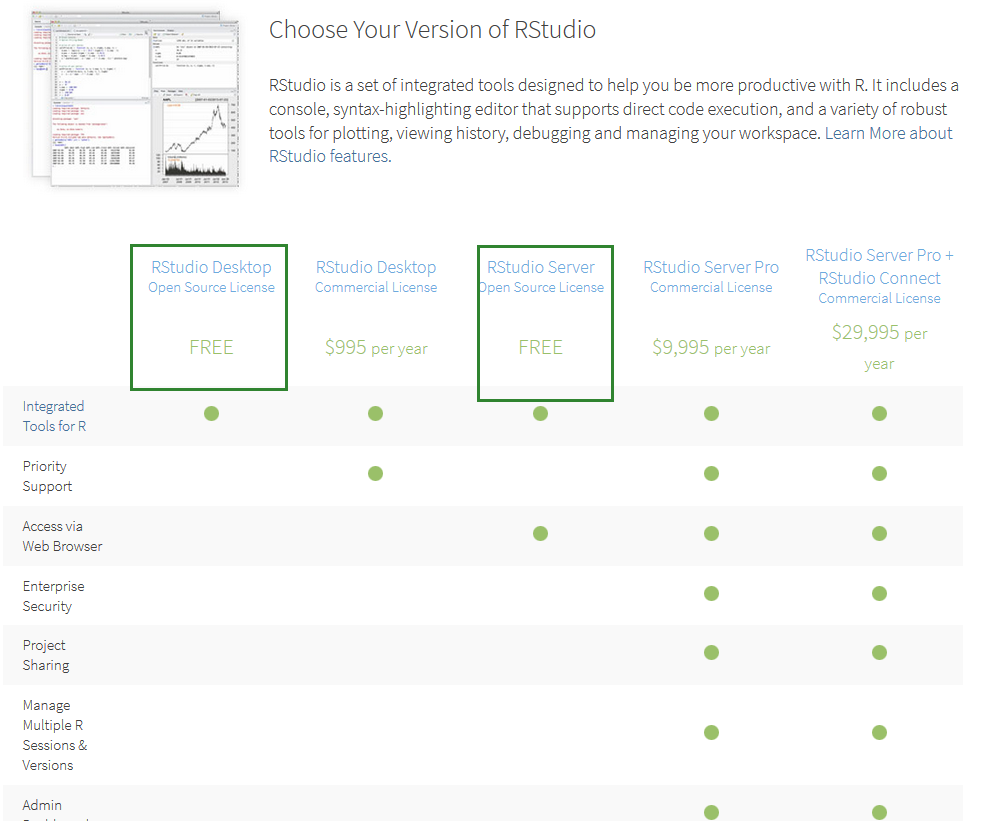Viewport: 994px width, 821px height.
Task: Click the 'Project Sharing' row label
Action: 46,655
